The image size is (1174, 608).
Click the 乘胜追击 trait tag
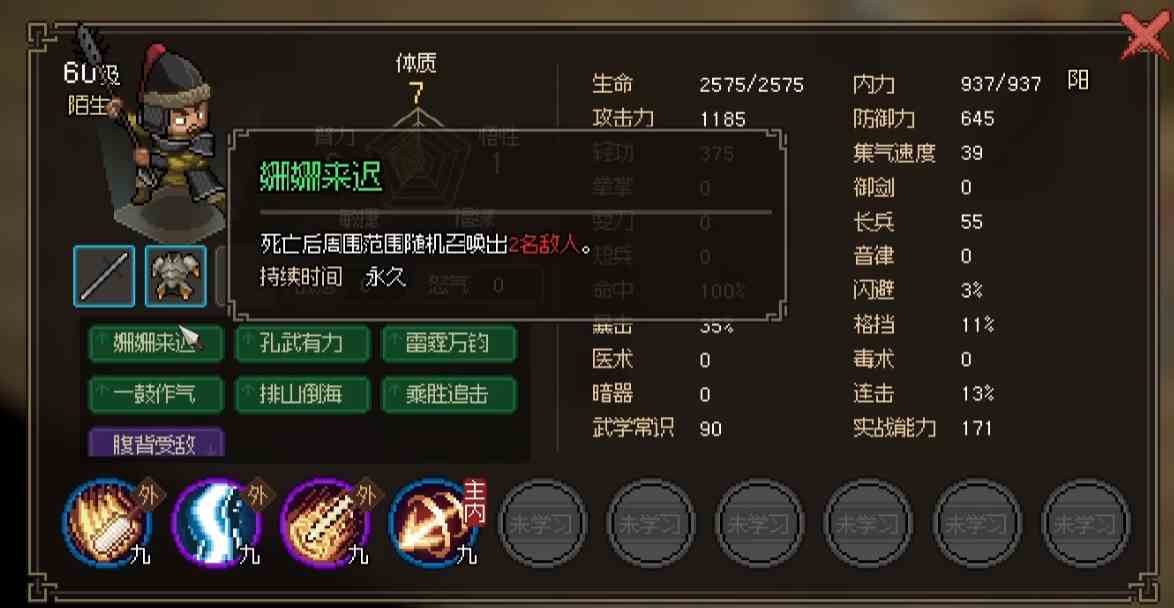[449, 394]
